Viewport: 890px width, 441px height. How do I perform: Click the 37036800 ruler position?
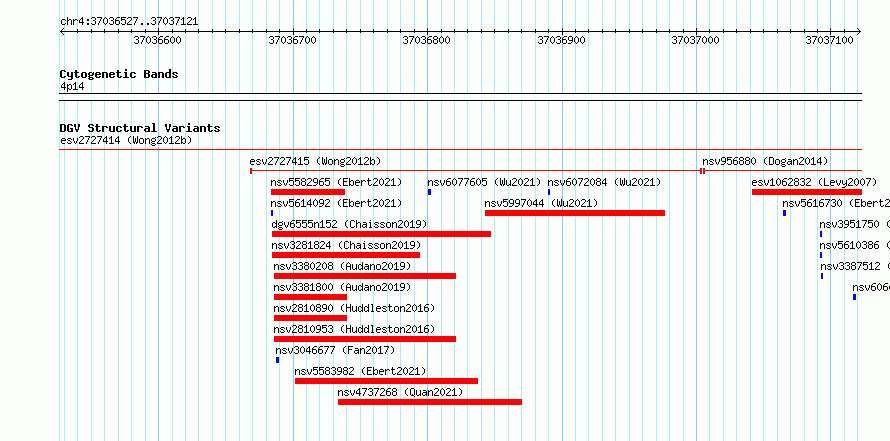[427, 40]
